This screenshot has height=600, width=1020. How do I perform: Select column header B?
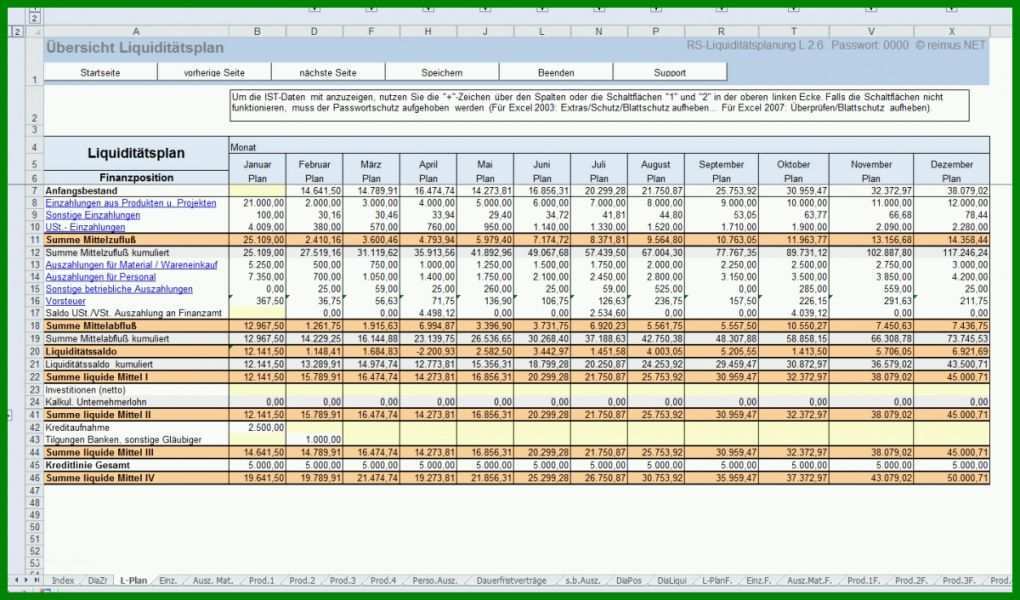pyautogui.click(x=258, y=32)
